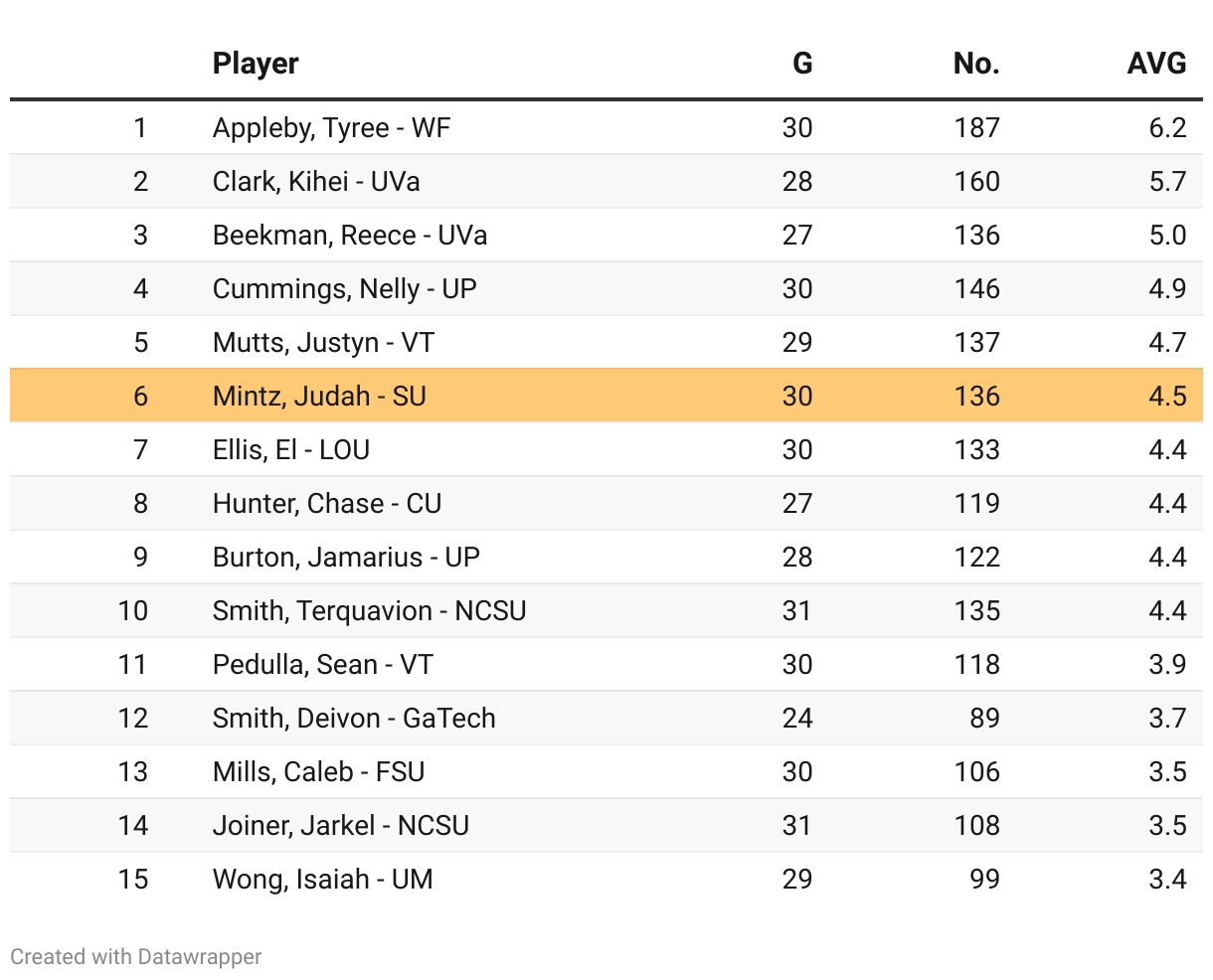This screenshot has width=1213, height=980.
Task: Click Wong, Isaiah - UM name
Action: 323,880
